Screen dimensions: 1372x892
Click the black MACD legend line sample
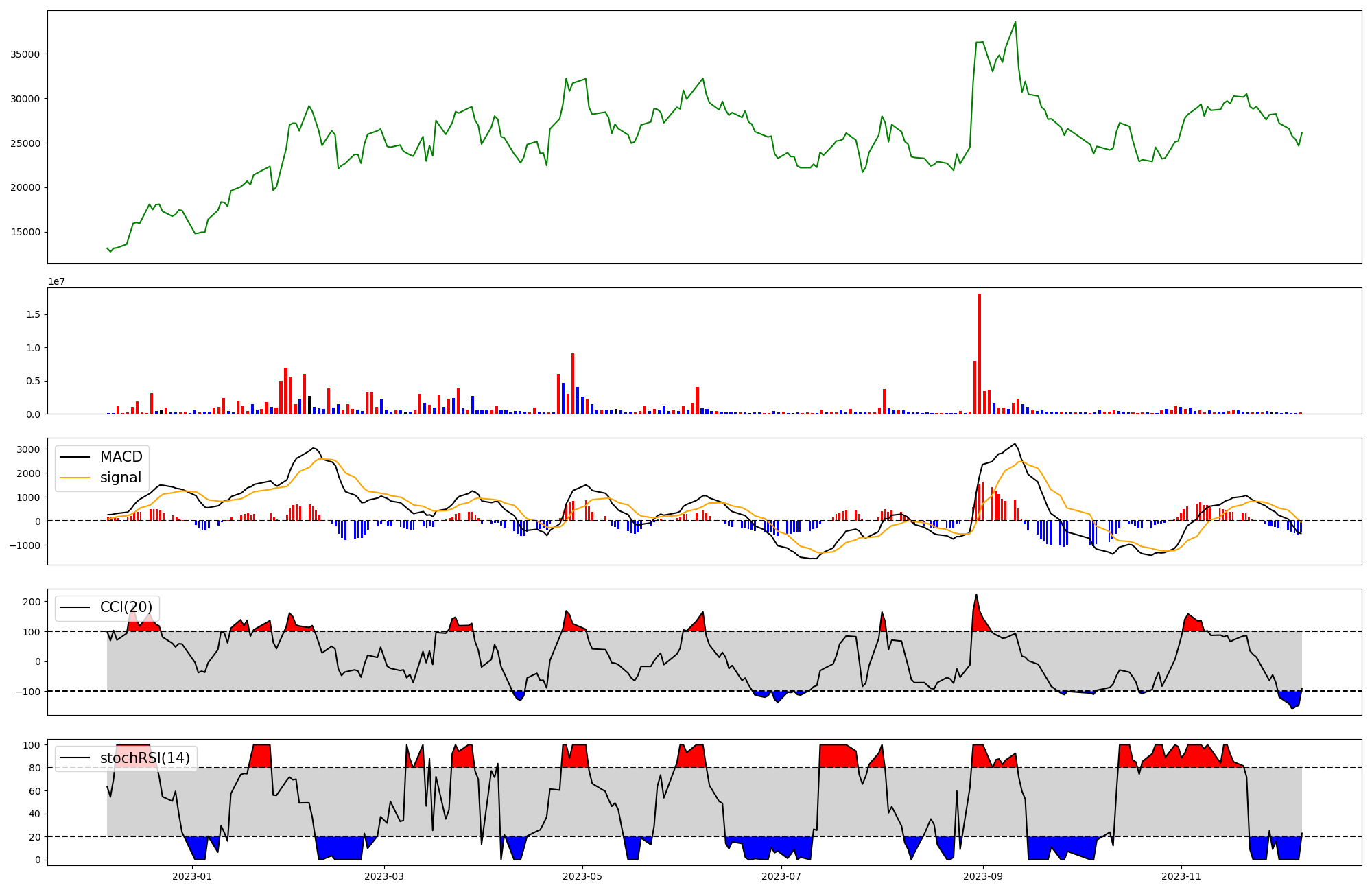click(75, 457)
